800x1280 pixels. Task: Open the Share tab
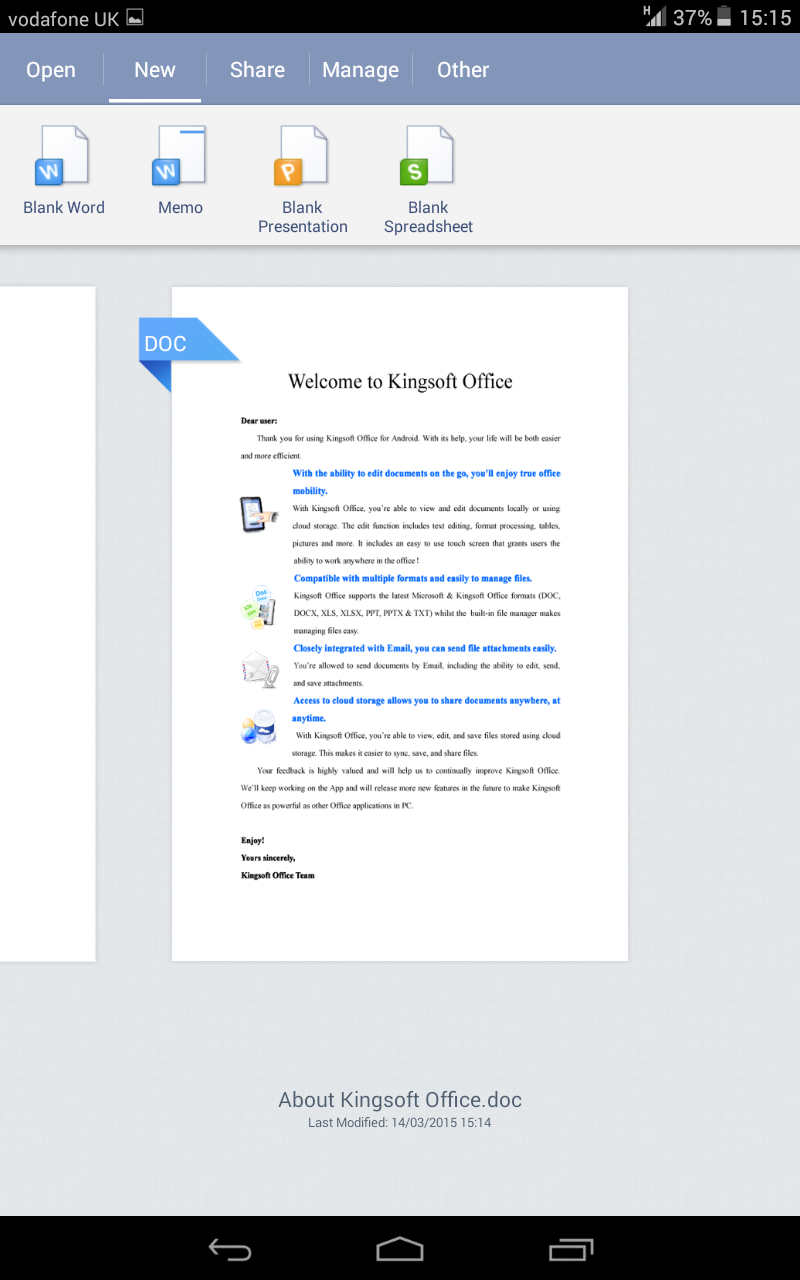pos(257,70)
